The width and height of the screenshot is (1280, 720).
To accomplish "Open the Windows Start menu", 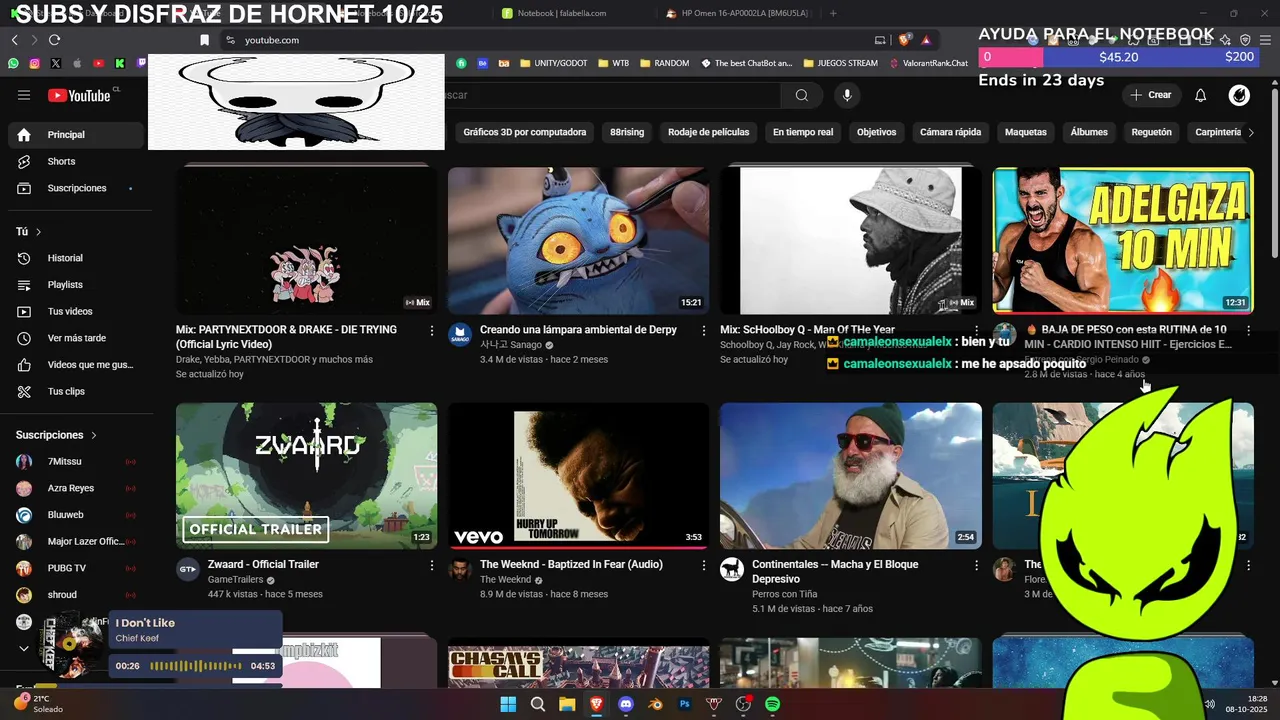I will pos(508,704).
